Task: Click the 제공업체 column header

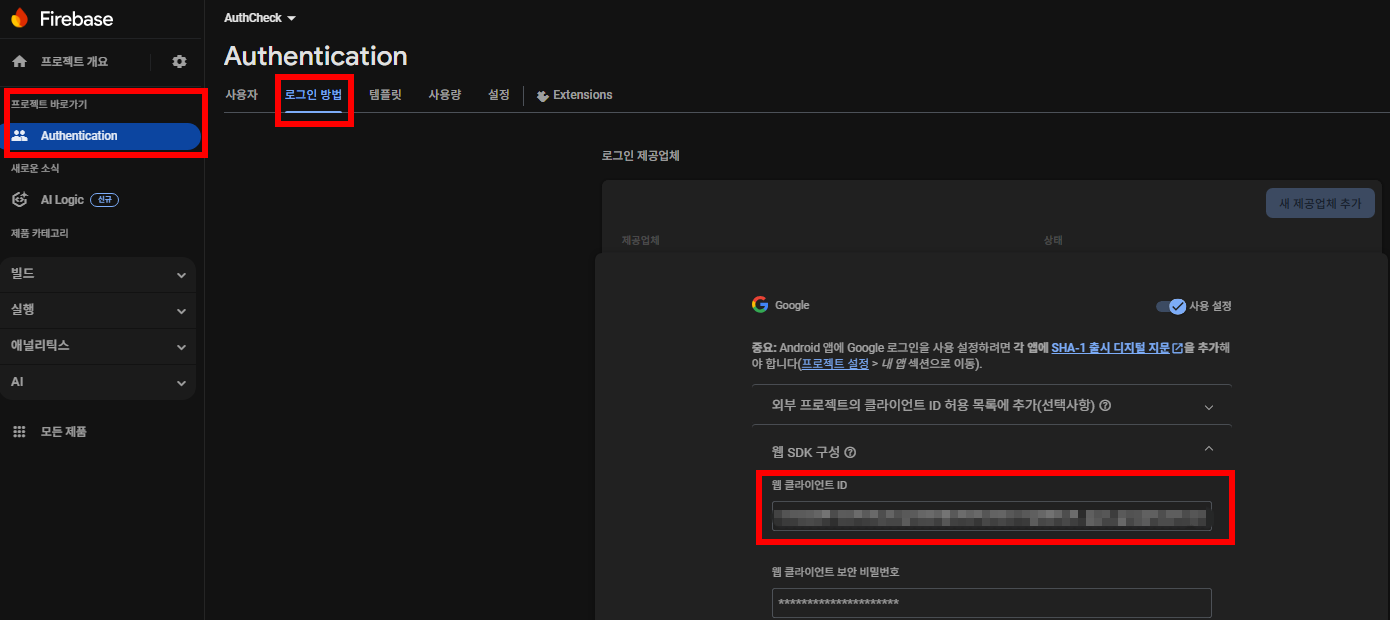Action: coord(640,241)
